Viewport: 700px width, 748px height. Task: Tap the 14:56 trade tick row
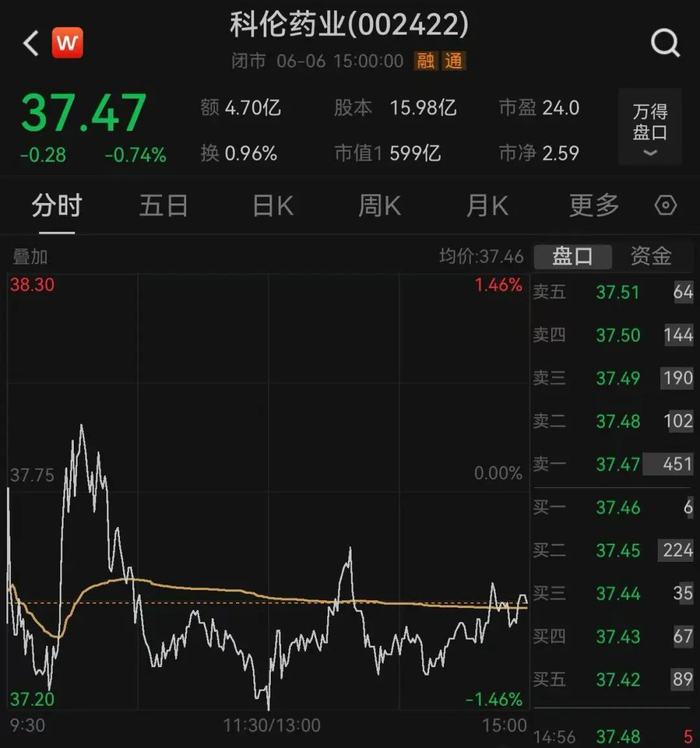click(x=613, y=737)
